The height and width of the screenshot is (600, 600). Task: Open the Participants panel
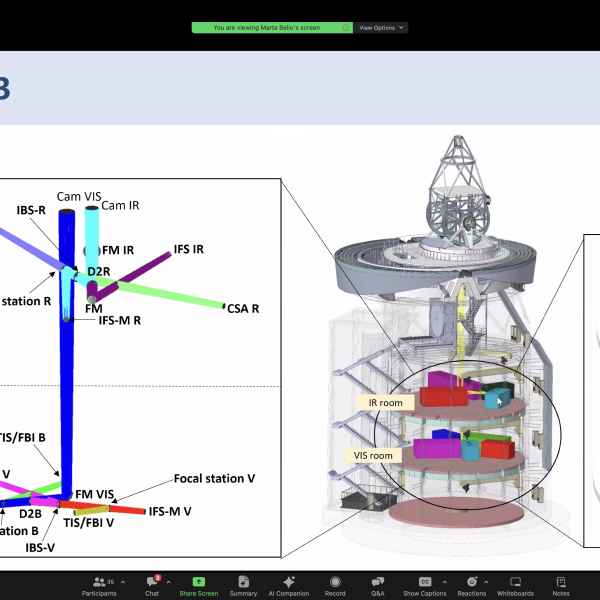pyautogui.click(x=99, y=585)
